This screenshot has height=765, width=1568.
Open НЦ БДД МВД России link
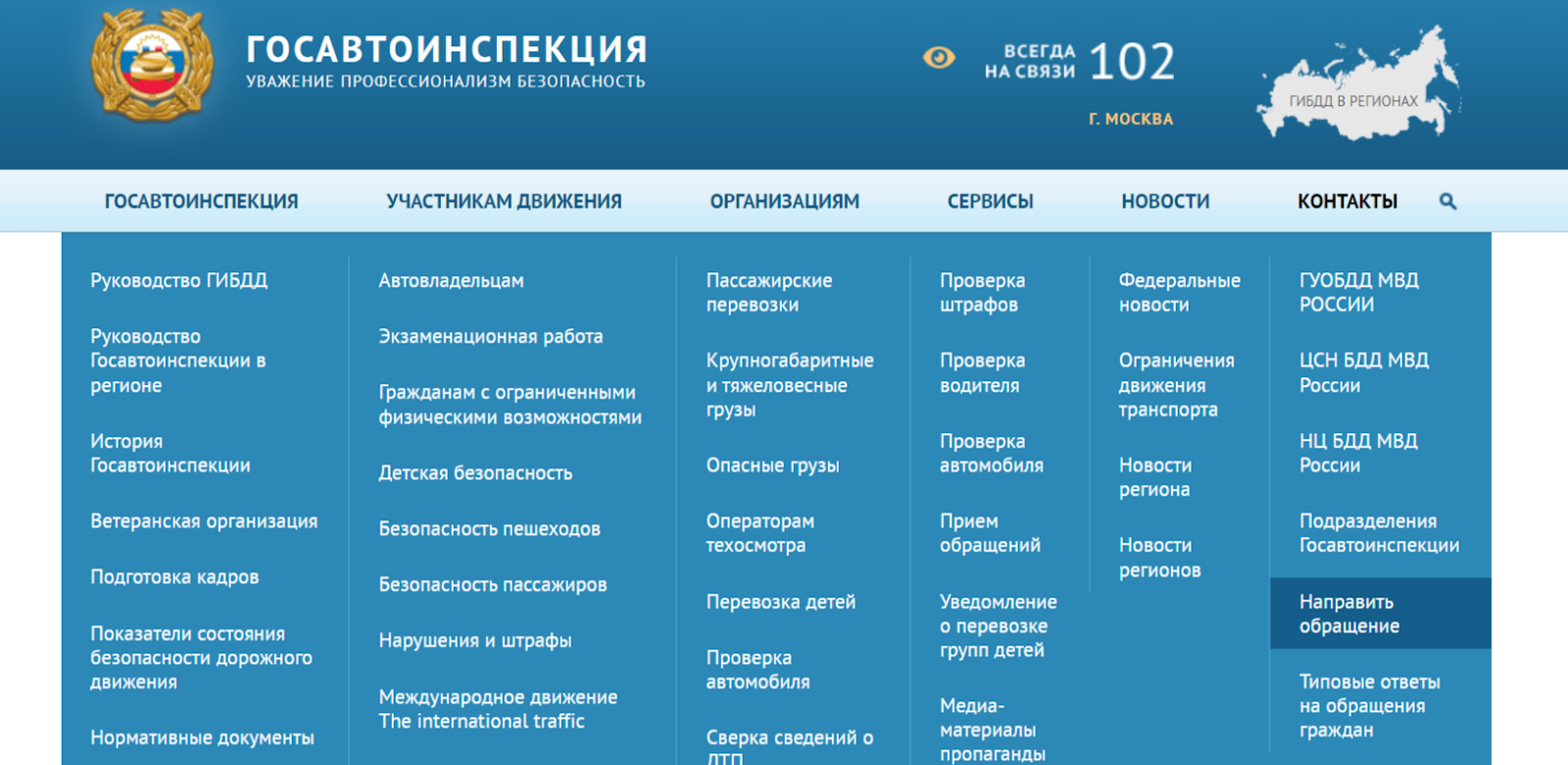1358,454
